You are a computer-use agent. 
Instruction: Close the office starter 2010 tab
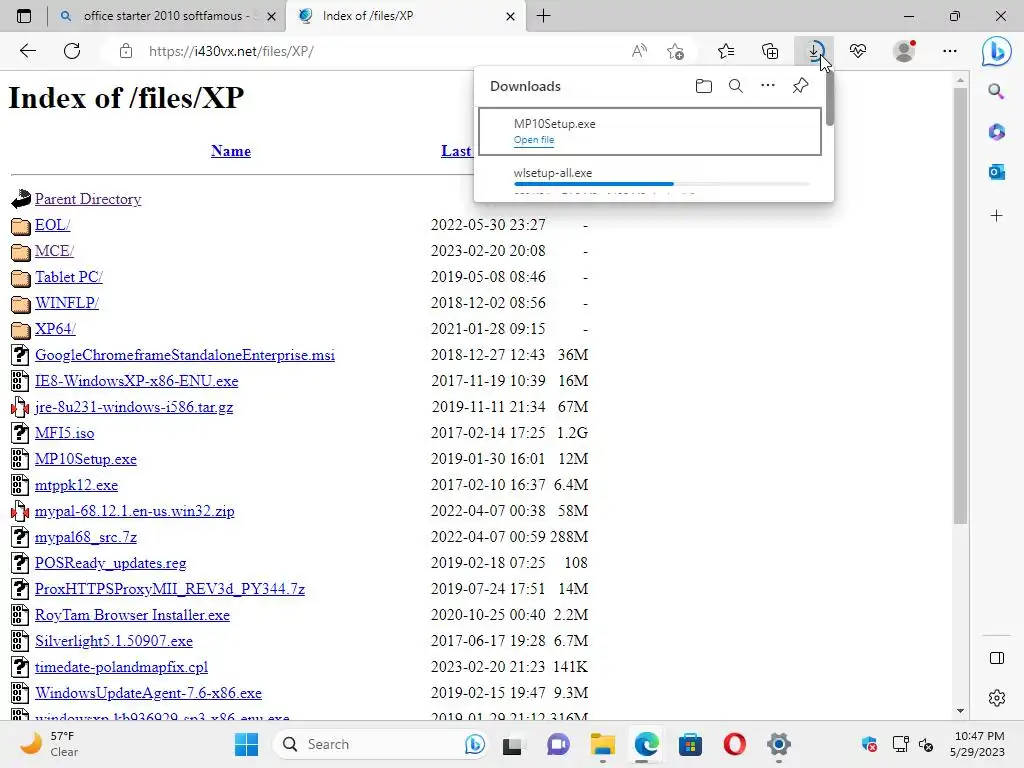coord(272,16)
